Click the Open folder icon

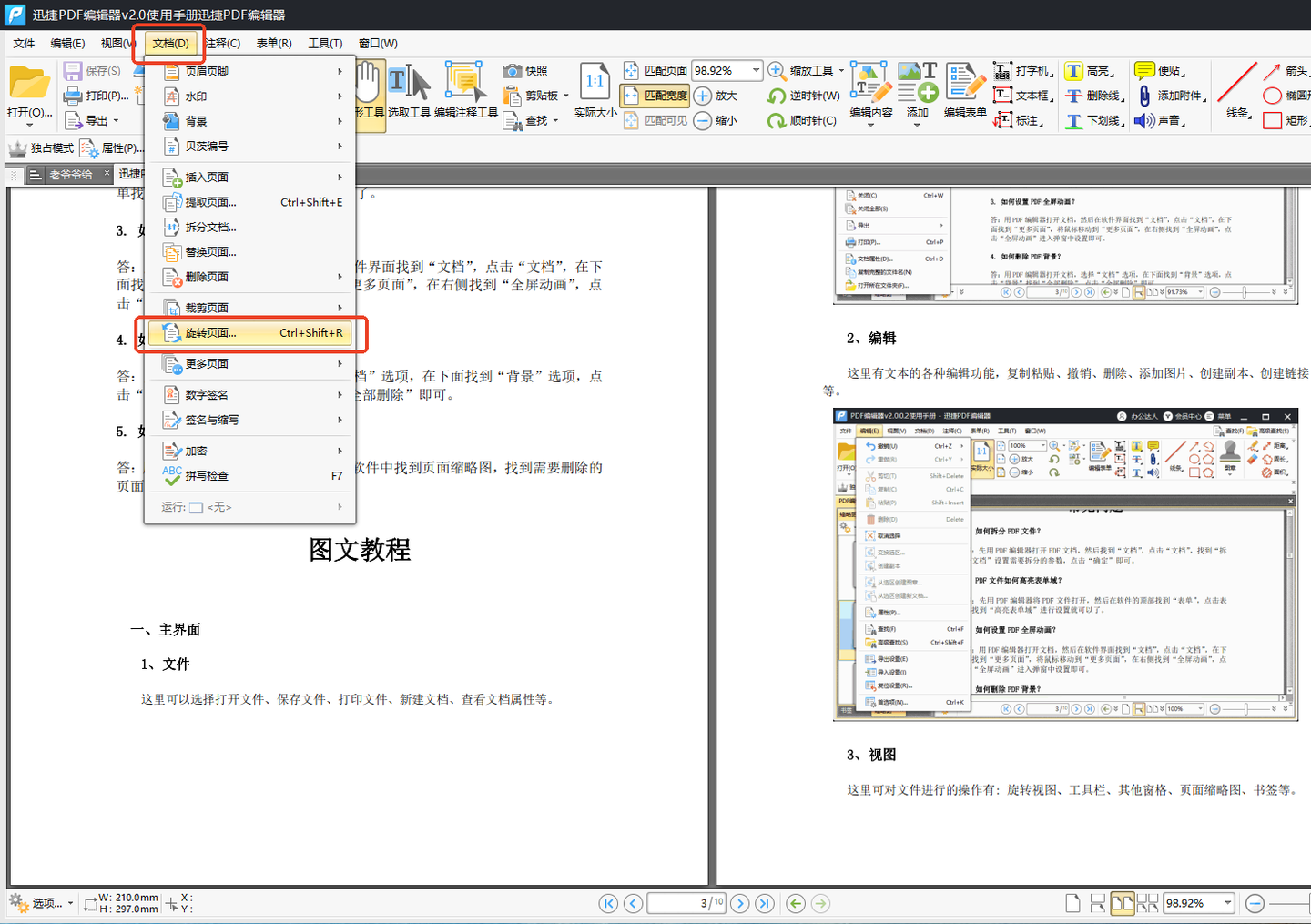point(29,84)
